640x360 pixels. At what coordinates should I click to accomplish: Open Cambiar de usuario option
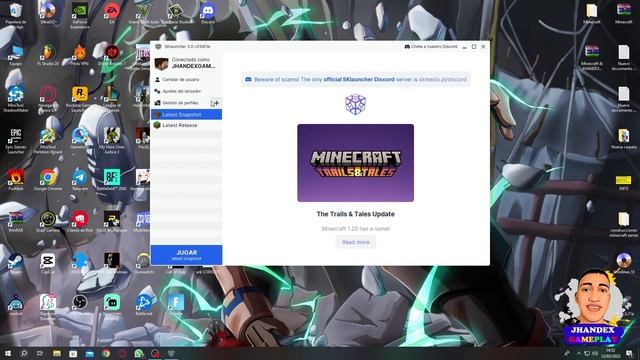(181, 80)
